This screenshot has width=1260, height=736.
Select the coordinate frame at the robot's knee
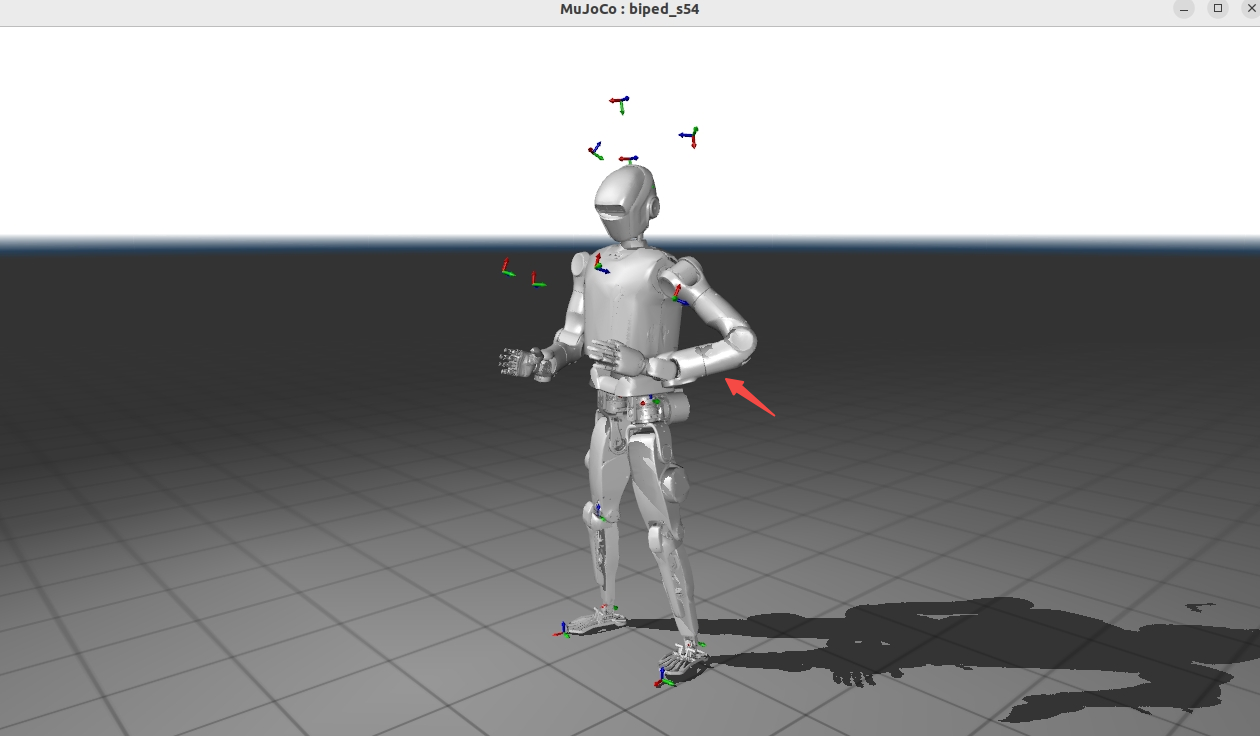pos(598,512)
